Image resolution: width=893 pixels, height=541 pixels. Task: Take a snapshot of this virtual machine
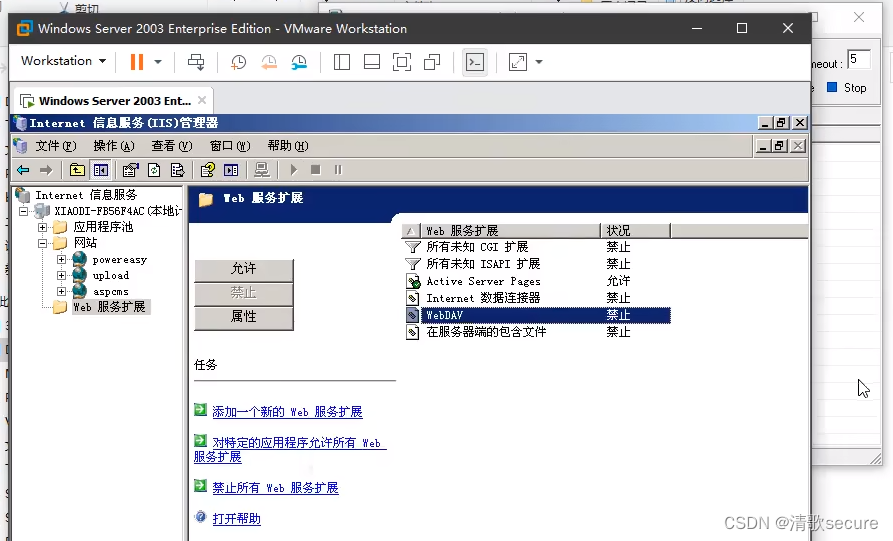click(x=238, y=62)
